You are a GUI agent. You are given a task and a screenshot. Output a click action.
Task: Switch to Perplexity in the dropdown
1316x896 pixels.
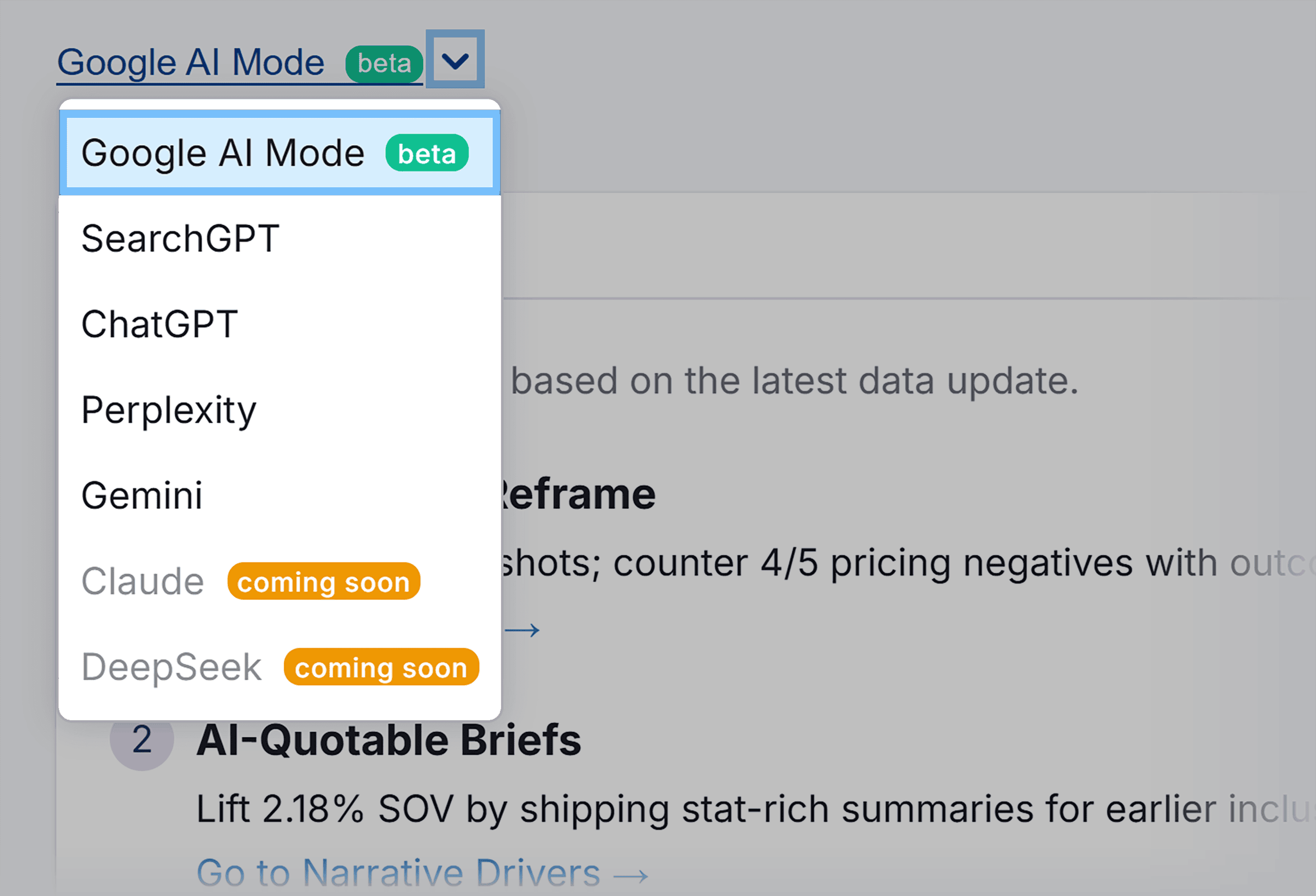coord(168,411)
